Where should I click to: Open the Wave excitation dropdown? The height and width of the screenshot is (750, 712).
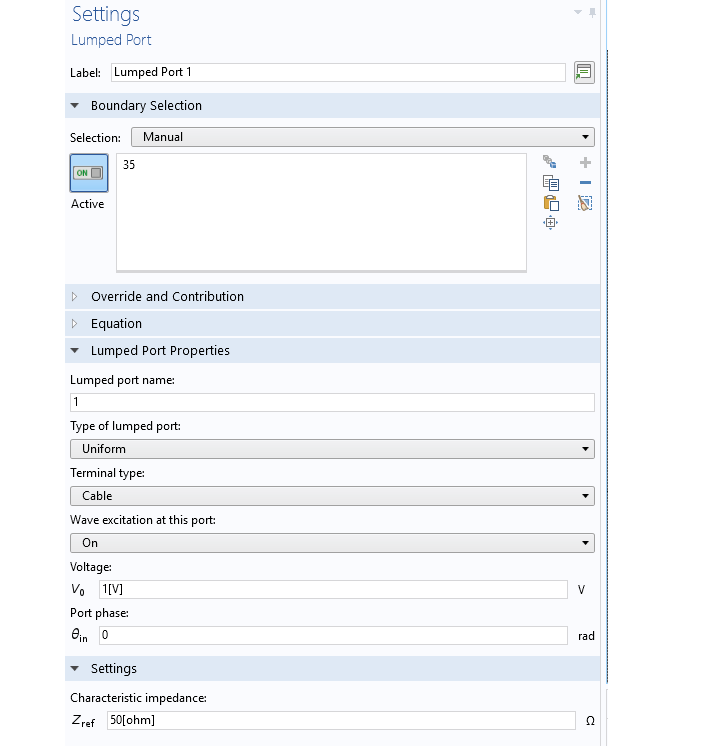(x=332, y=543)
